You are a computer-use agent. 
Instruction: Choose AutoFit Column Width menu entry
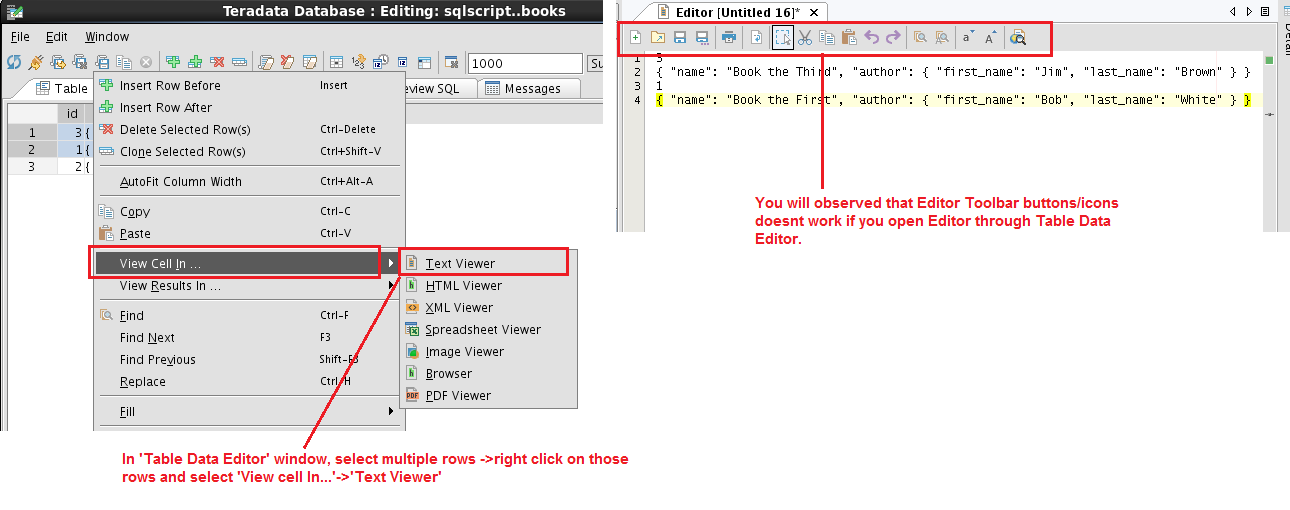249,181
